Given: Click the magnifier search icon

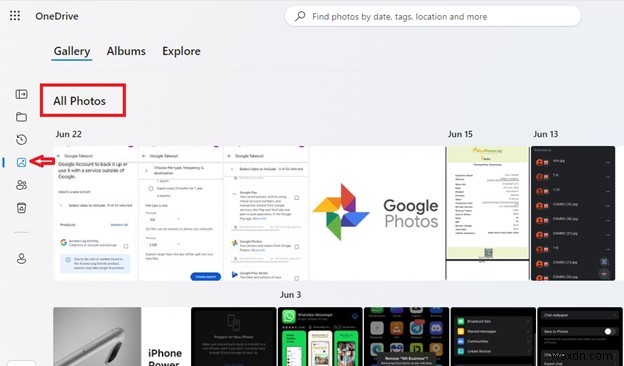Looking at the screenshot, I should tap(300, 16).
